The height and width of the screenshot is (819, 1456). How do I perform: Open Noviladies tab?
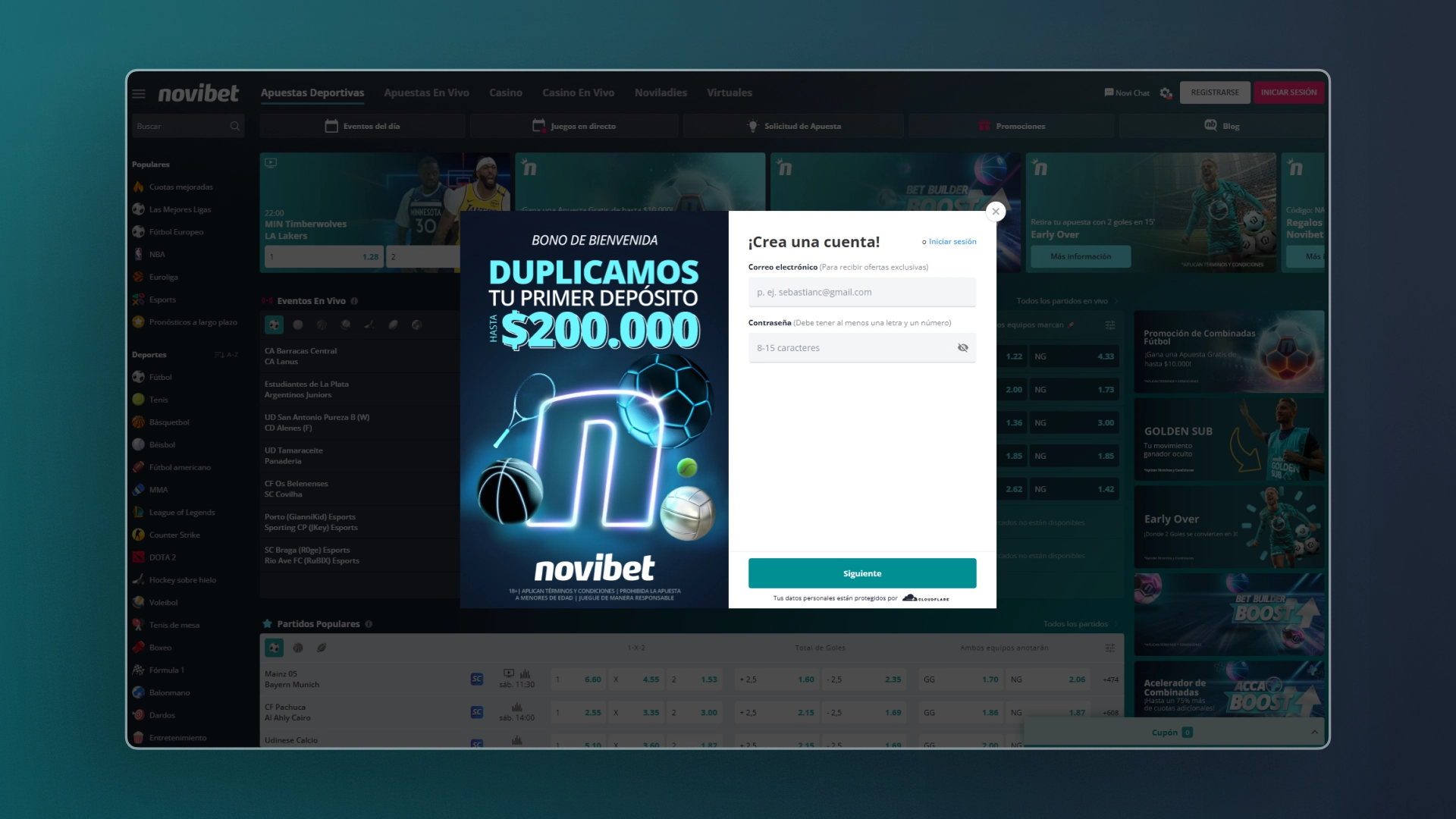(661, 93)
